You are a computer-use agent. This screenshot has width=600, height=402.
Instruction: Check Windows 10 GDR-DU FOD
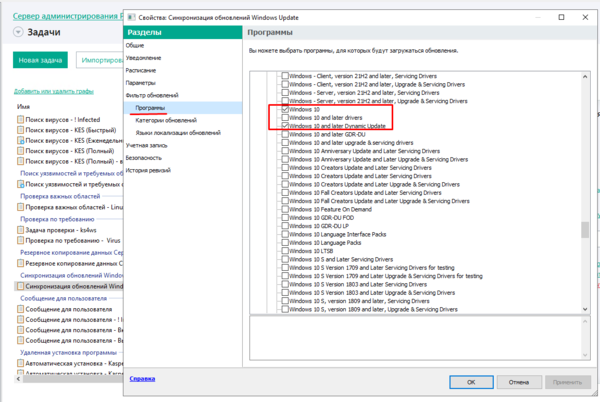click(285, 218)
